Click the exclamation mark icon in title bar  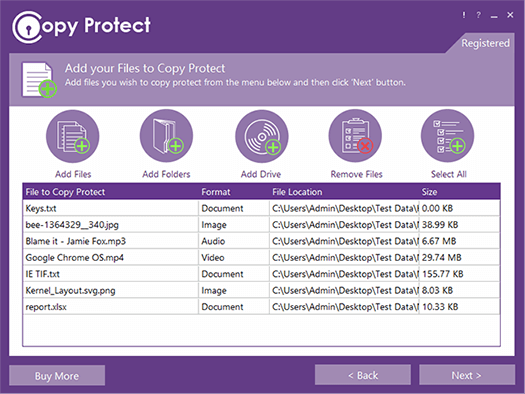(x=464, y=15)
